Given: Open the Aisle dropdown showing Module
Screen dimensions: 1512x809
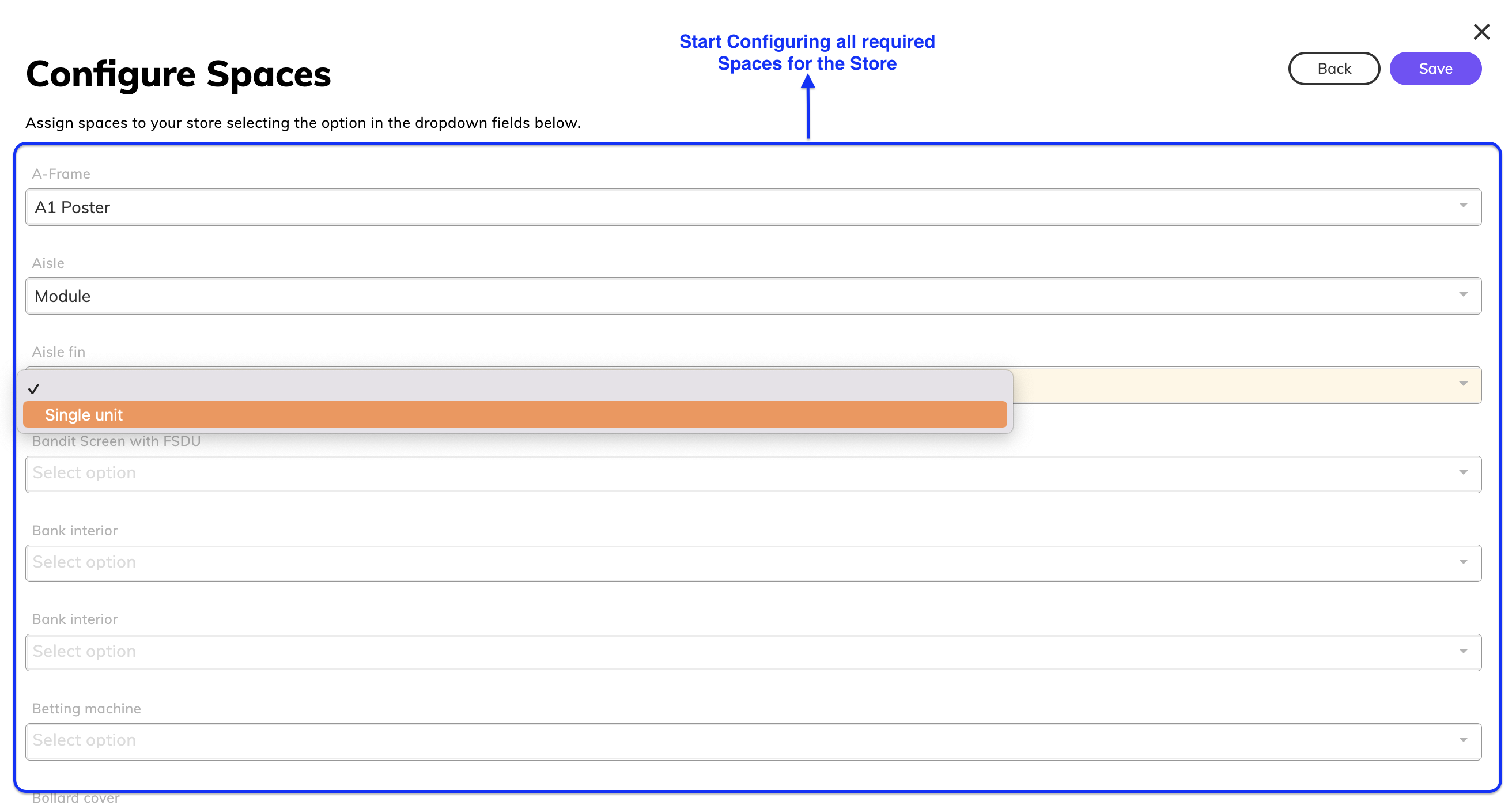Looking at the screenshot, I should click(753, 296).
